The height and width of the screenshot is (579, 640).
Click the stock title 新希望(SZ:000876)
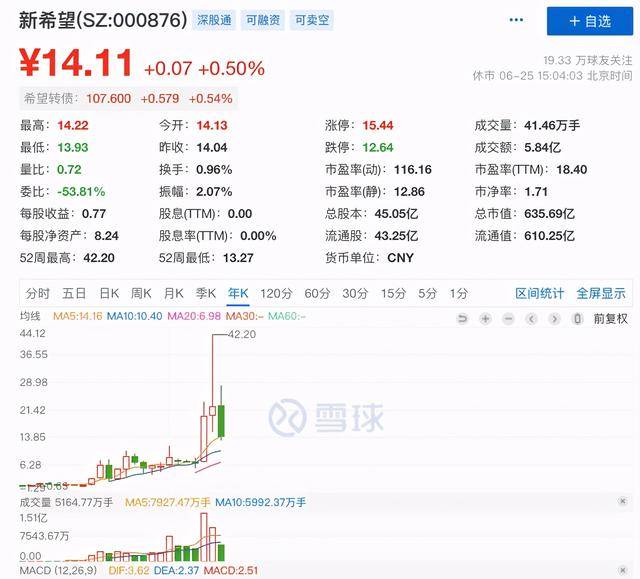coord(103,20)
